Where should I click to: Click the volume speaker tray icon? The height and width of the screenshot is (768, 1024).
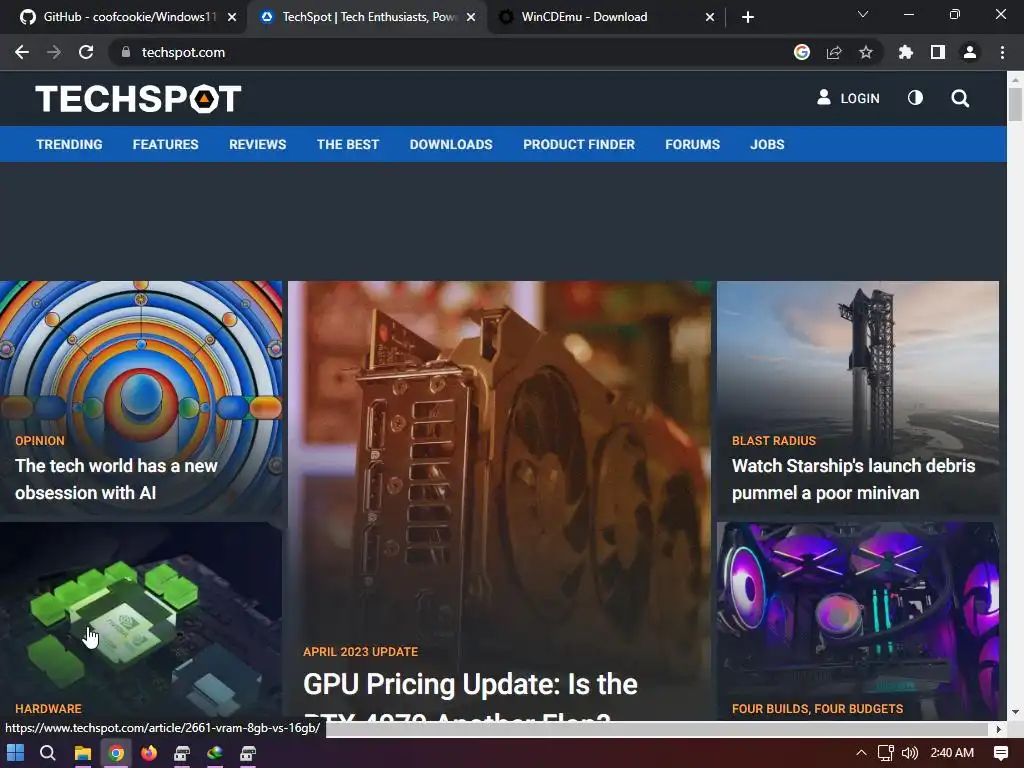(x=910, y=753)
